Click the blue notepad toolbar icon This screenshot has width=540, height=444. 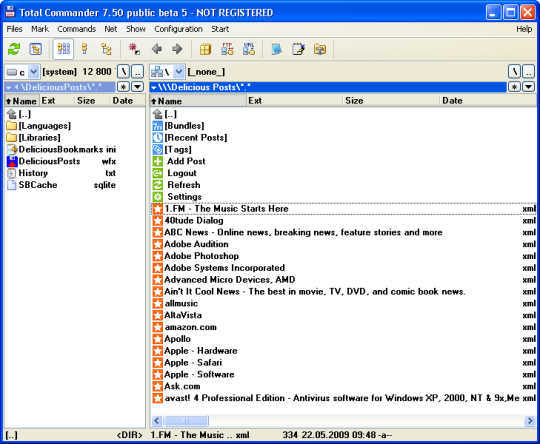coord(276,49)
